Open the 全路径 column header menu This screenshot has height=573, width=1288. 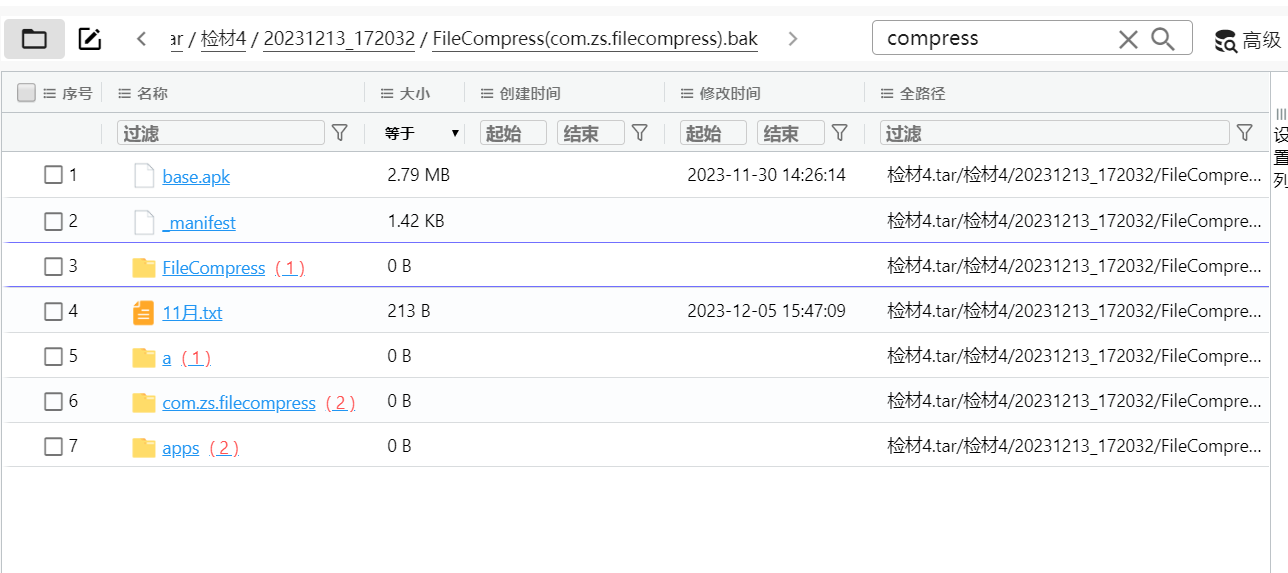pyautogui.click(x=887, y=93)
